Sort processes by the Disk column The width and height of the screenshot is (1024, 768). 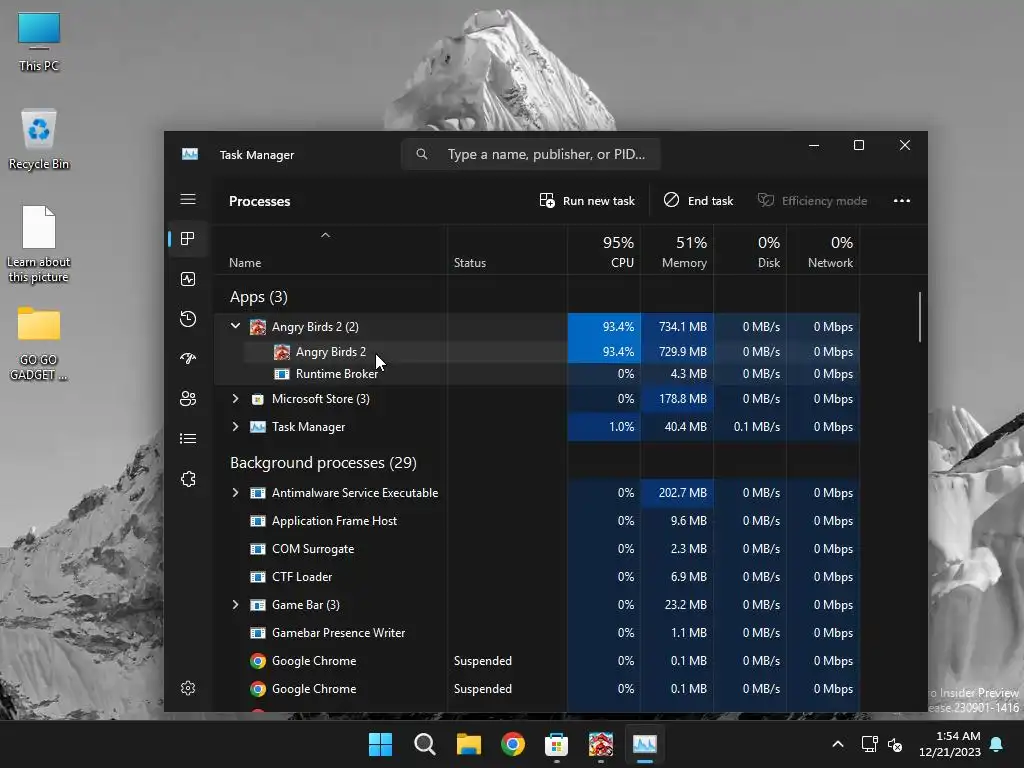750,251
